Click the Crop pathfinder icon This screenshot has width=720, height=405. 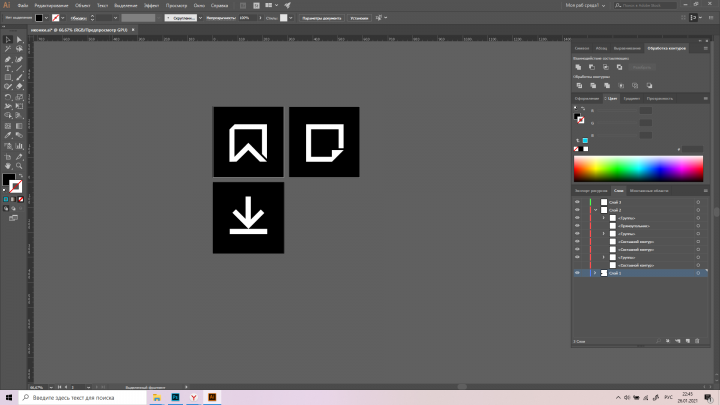pos(621,85)
